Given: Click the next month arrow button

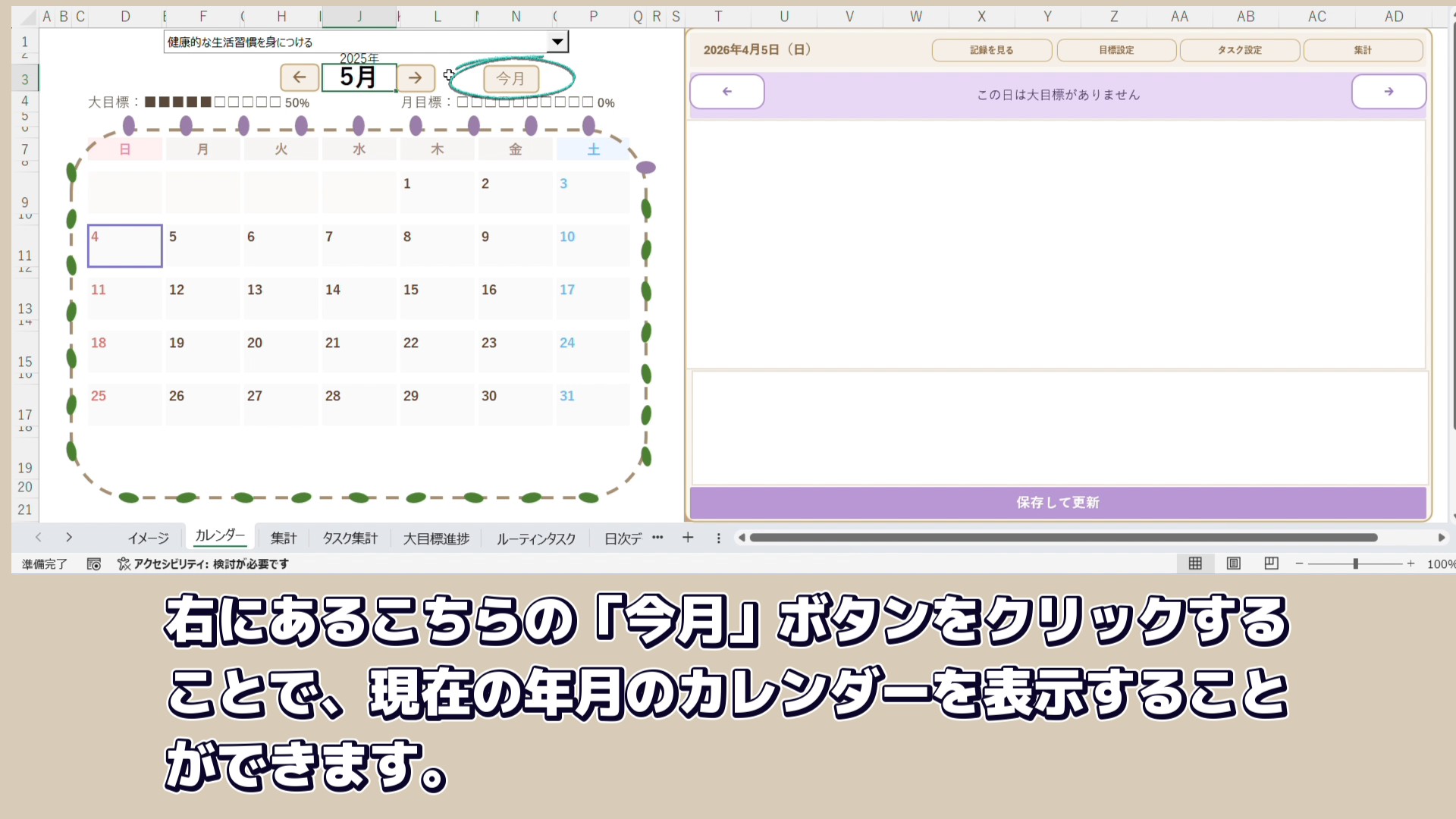Looking at the screenshot, I should click(x=415, y=77).
